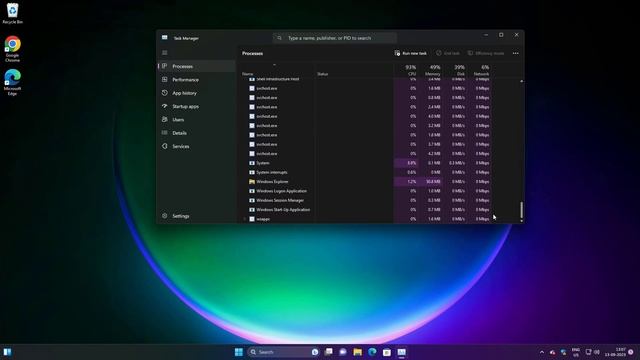Show hidden tray icons chevron
This screenshot has height=360, width=640.
coord(542,352)
